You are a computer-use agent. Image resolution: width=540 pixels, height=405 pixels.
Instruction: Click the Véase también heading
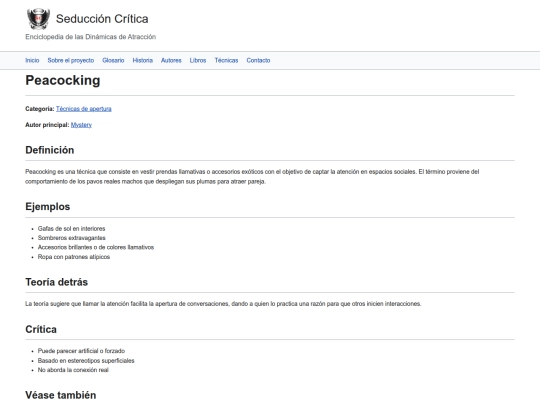click(x=61, y=395)
